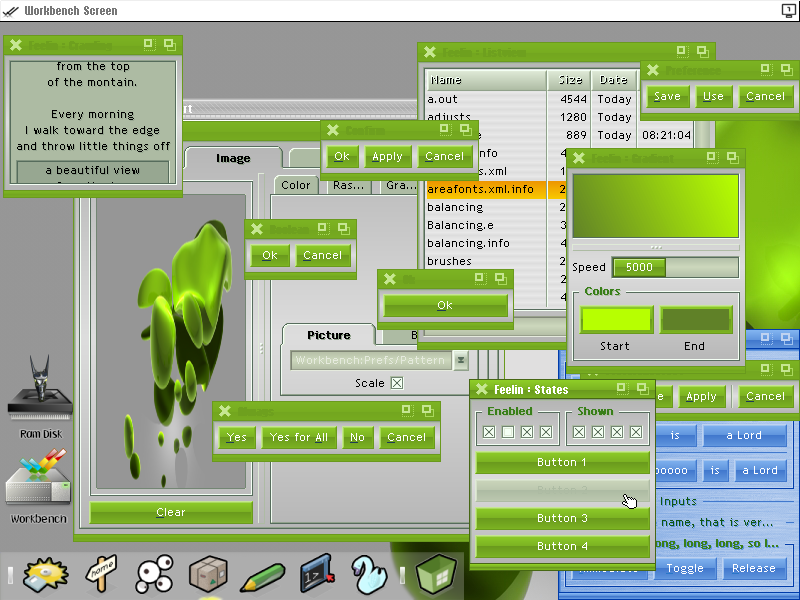The height and width of the screenshot is (600, 800).
Task: Adjust the Speed slider showing 5000
Action: (676, 267)
